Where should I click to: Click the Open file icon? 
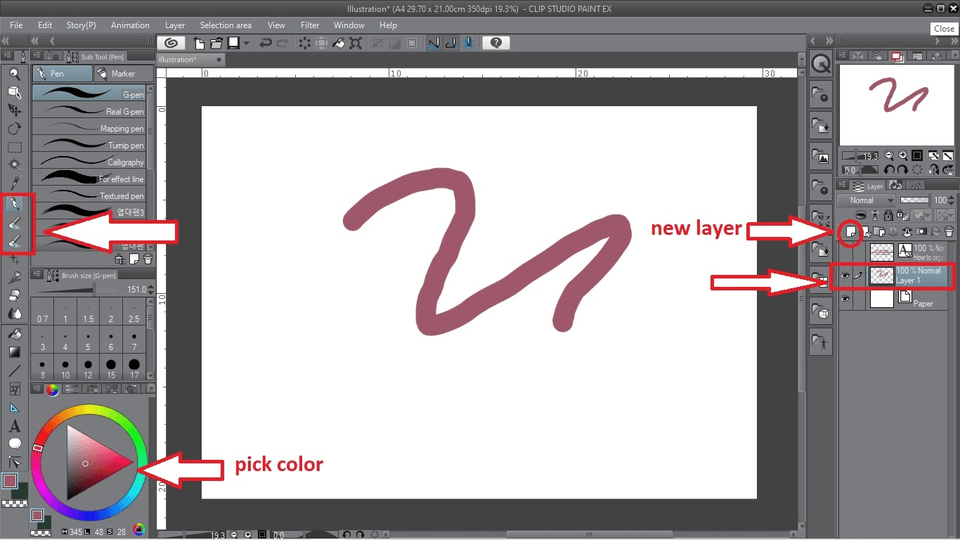[216, 43]
